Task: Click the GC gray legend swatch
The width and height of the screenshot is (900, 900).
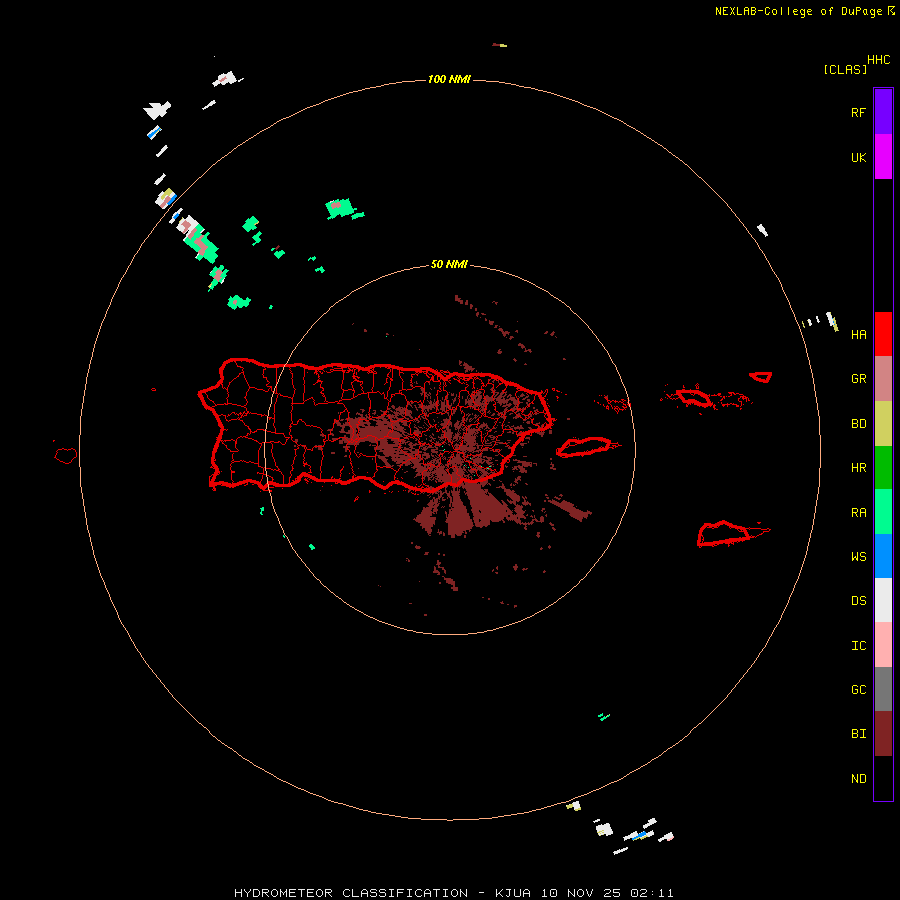Action: [883, 689]
